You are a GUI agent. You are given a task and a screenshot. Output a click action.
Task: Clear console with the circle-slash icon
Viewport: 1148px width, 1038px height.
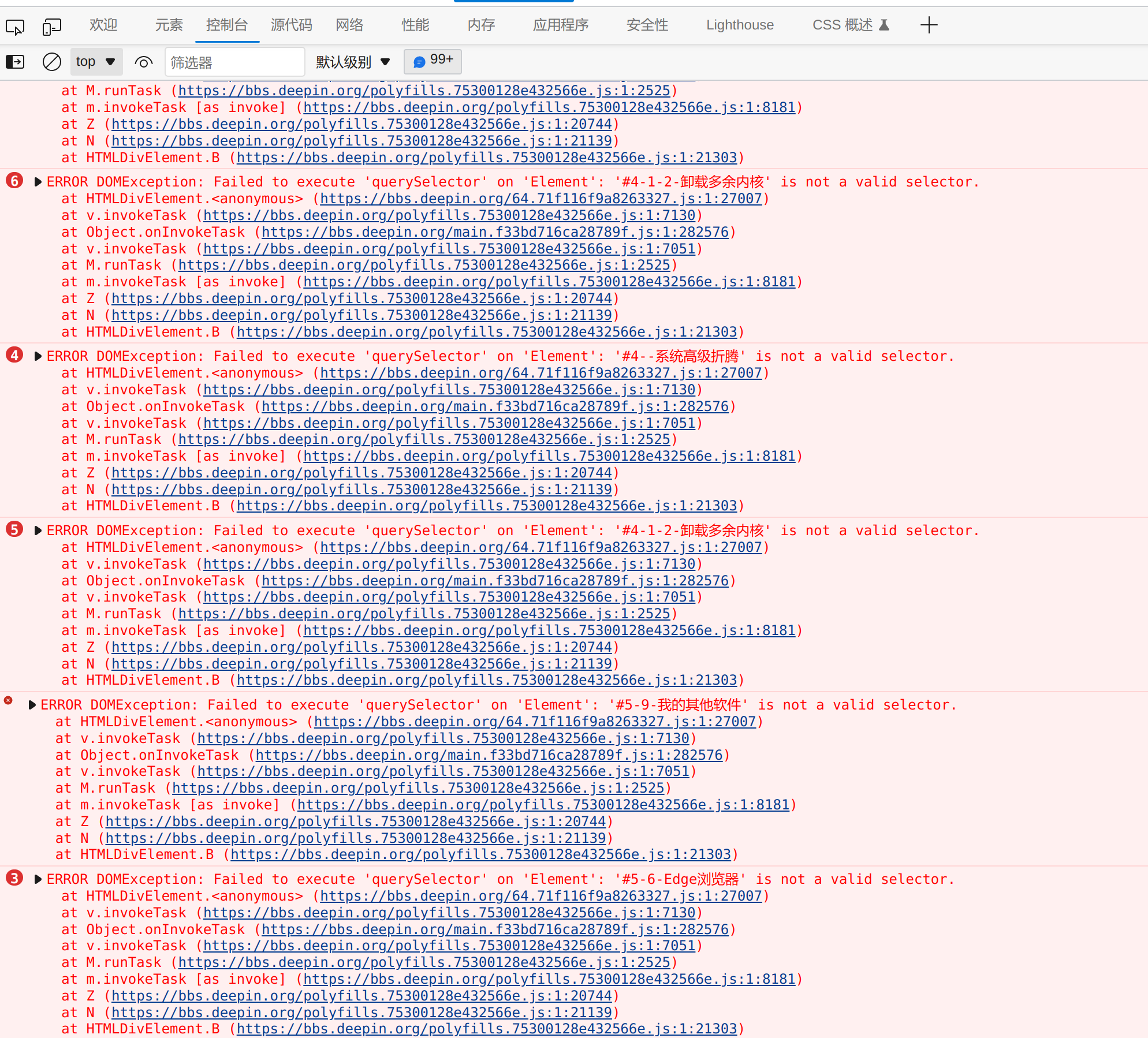point(52,62)
